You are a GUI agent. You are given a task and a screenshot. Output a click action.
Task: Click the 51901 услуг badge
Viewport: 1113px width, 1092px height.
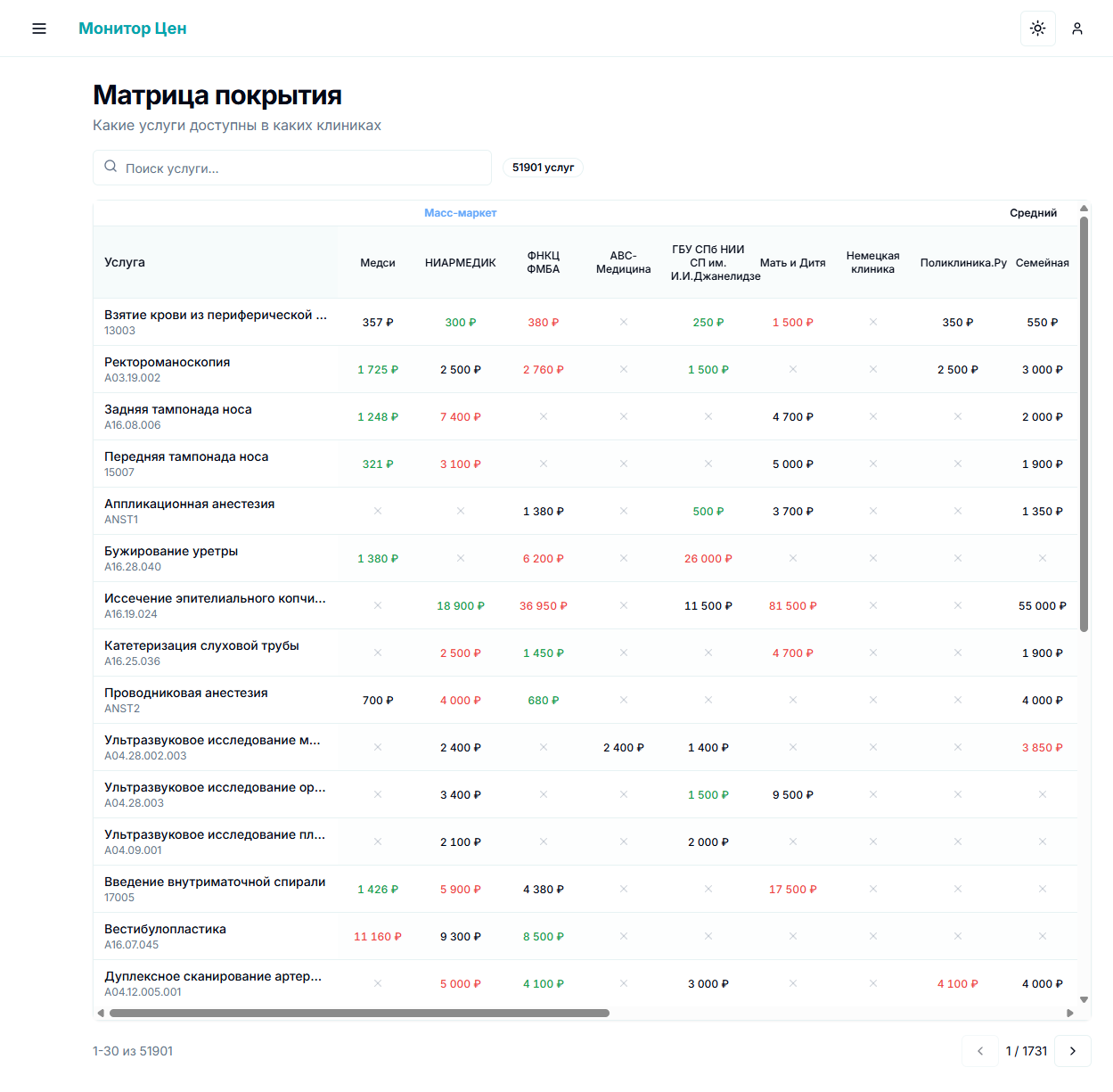click(x=543, y=168)
